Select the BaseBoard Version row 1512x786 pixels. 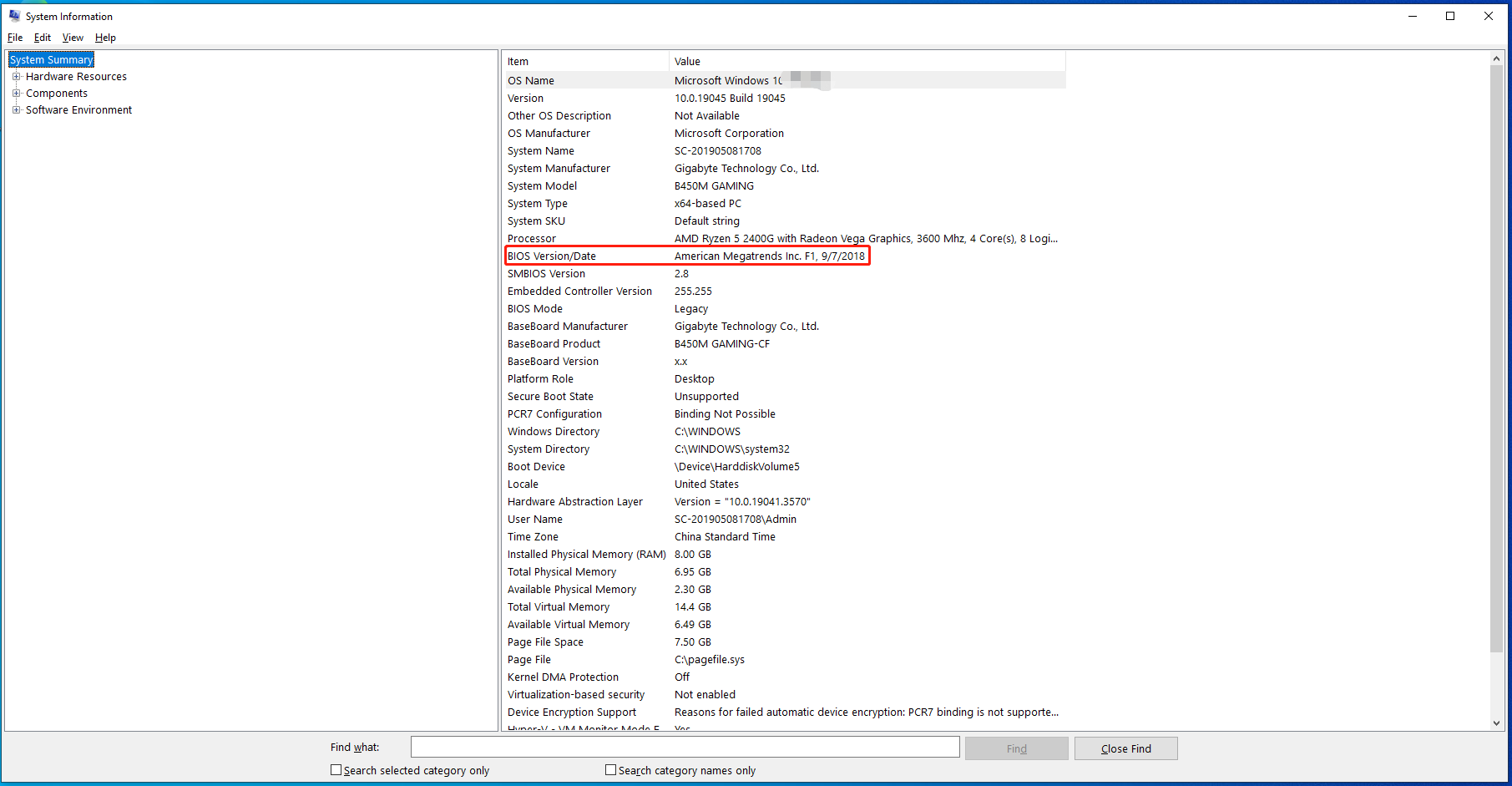click(x=784, y=361)
